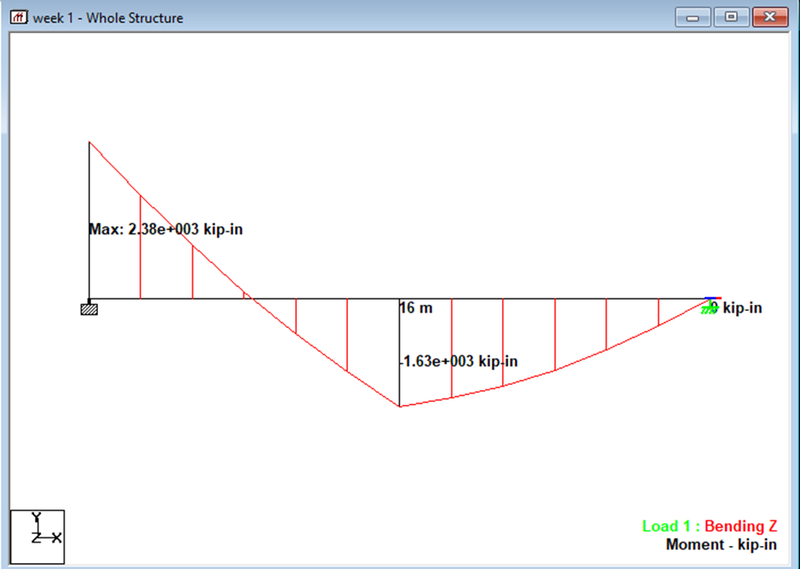
Task: Pick the top peak of the moment diagram
Action: pyautogui.click(x=90, y=143)
